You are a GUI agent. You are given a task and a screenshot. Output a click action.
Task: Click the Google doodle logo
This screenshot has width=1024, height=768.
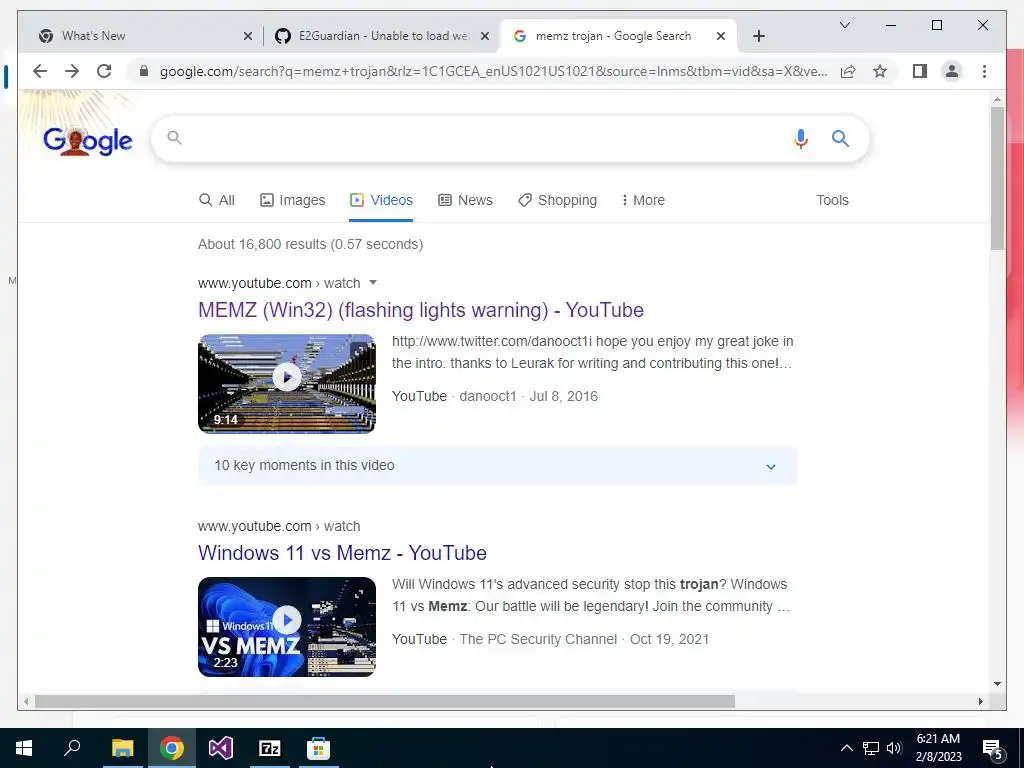(88, 140)
